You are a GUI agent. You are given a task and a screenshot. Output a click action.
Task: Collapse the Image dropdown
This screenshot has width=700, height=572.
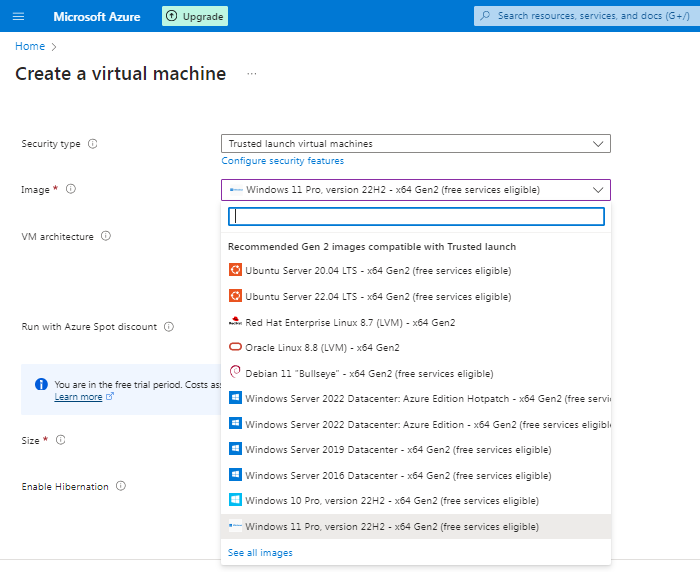pyautogui.click(x=598, y=190)
